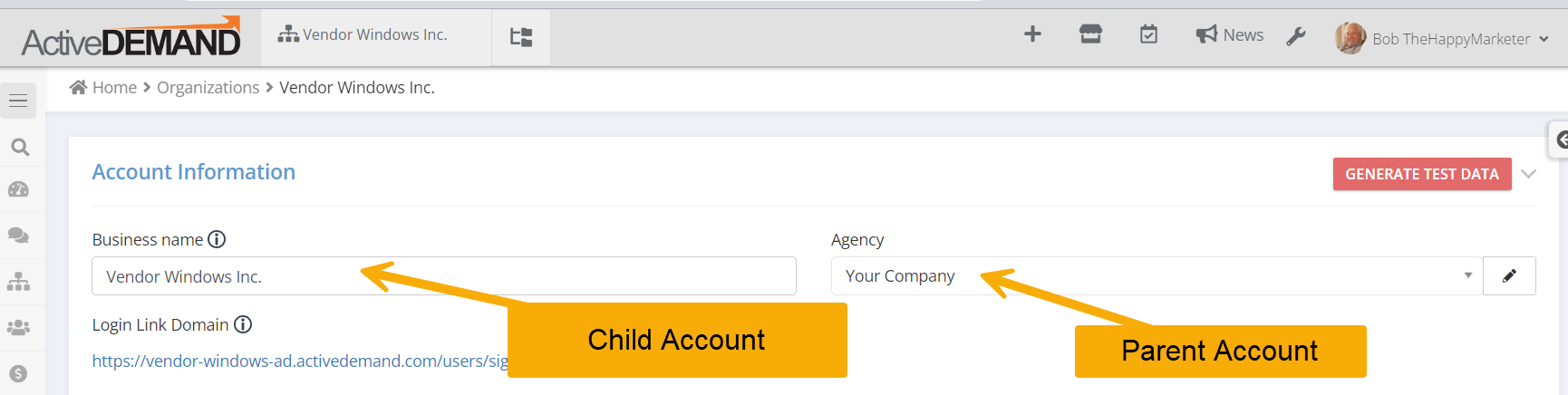Toggle the hamburger sidebar menu

[x=18, y=101]
